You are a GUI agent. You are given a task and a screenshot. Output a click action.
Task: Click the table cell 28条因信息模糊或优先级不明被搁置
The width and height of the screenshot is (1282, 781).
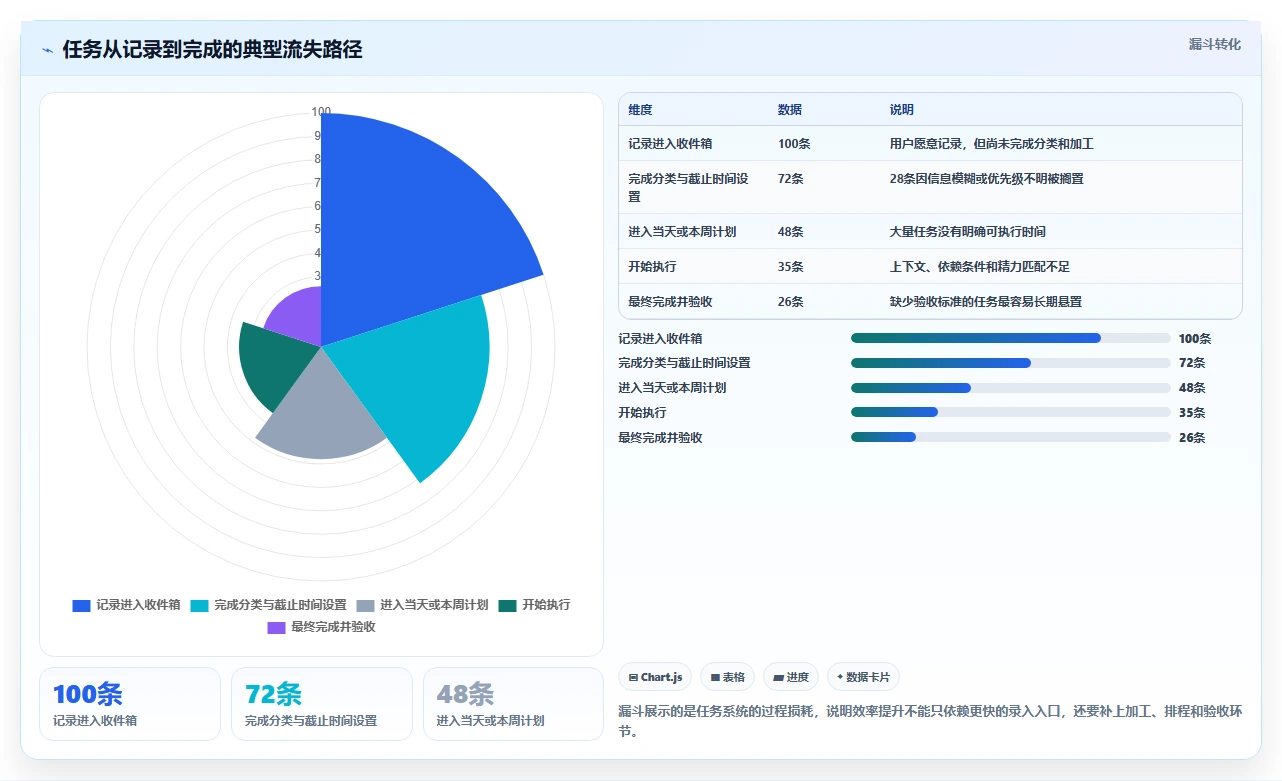[987, 179]
